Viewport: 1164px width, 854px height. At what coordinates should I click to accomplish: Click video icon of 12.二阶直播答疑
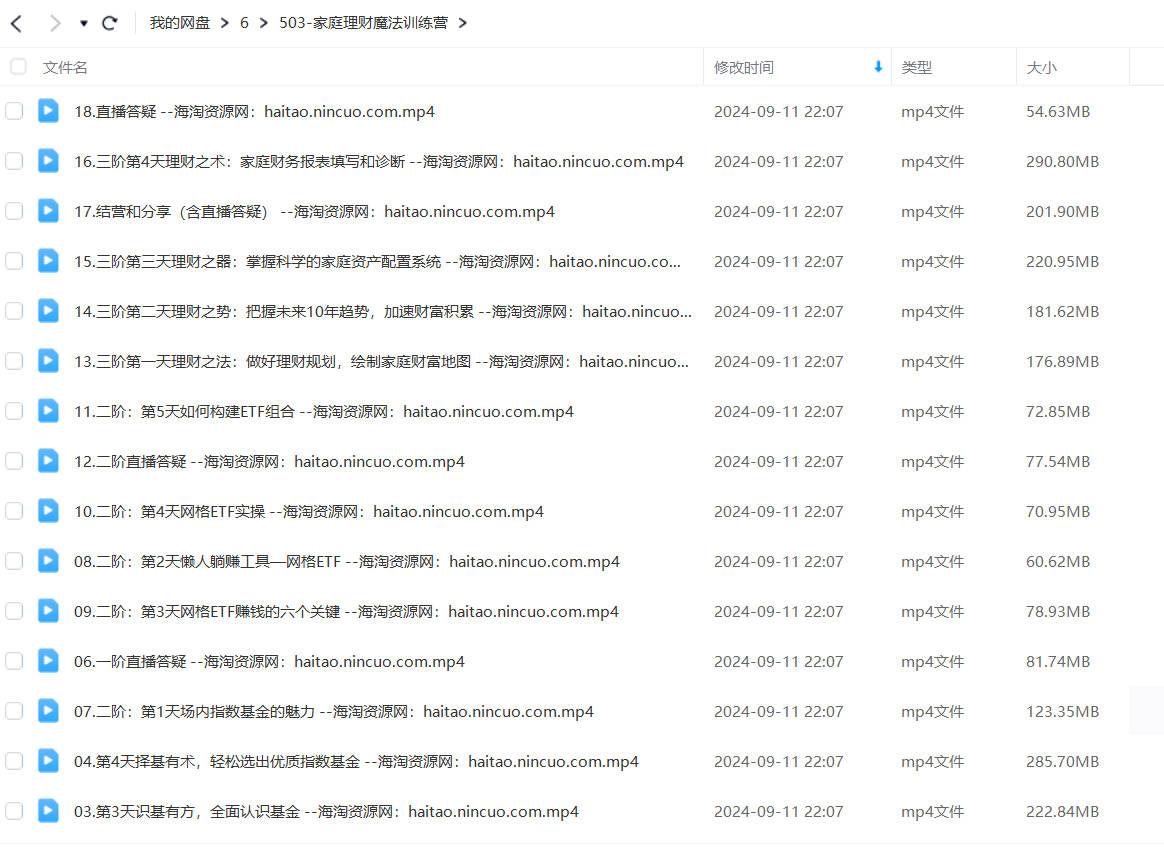tap(48, 460)
